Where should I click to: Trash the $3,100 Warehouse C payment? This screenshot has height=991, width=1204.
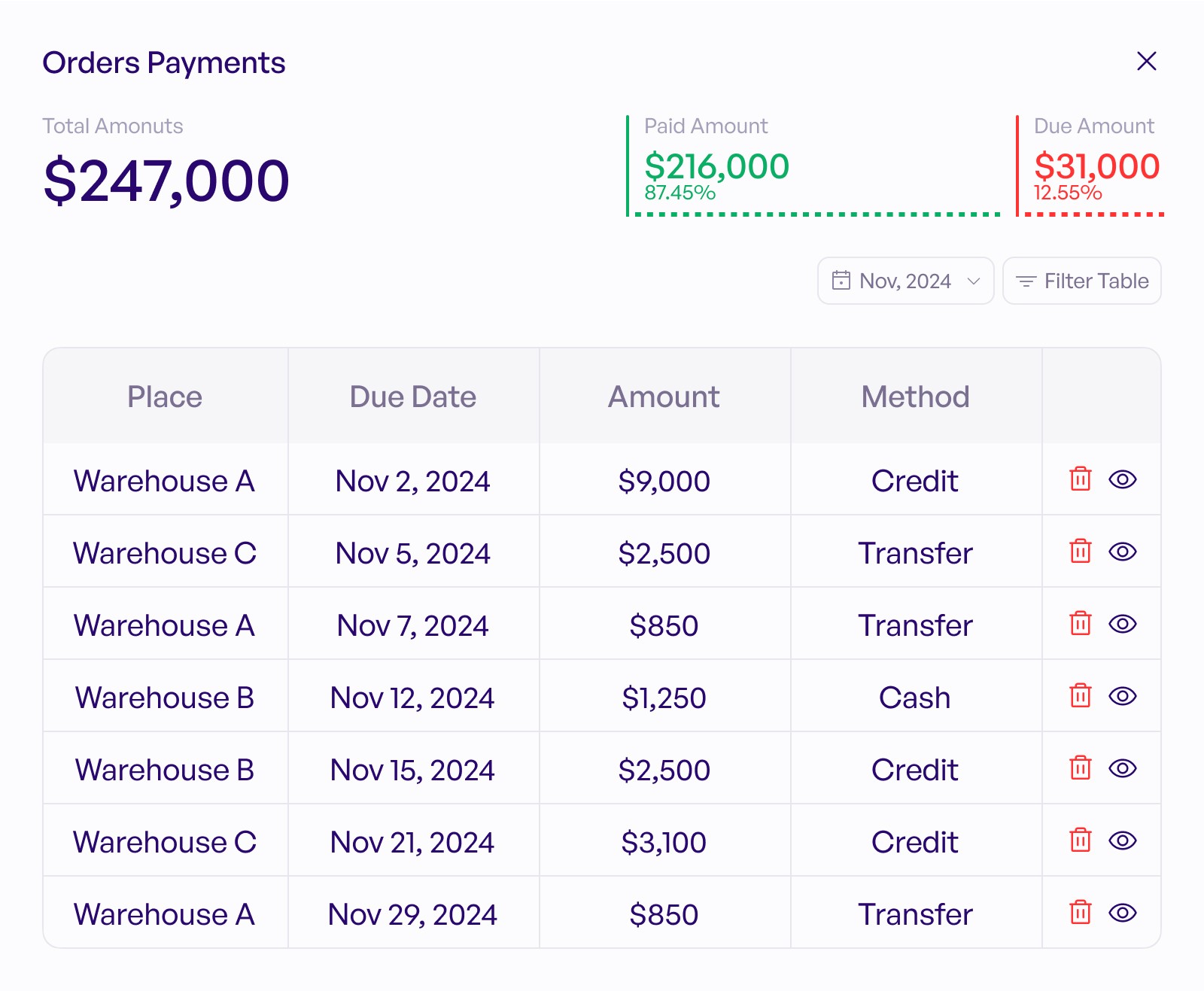[x=1081, y=841]
